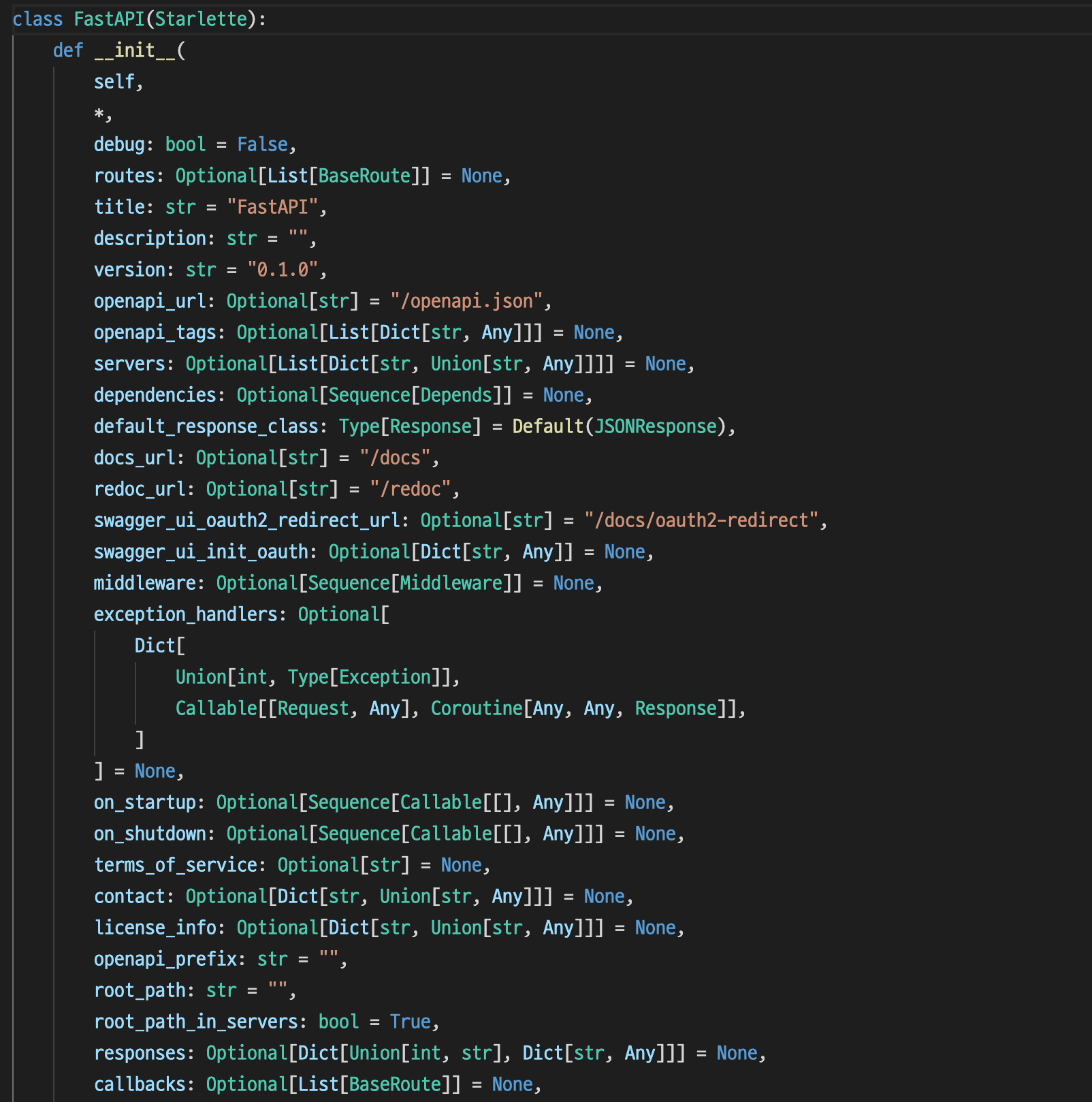Image resolution: width=1092 pixels, height=1102 pixels.
Task: Click the servers parameter name
Action: [129, 364]
